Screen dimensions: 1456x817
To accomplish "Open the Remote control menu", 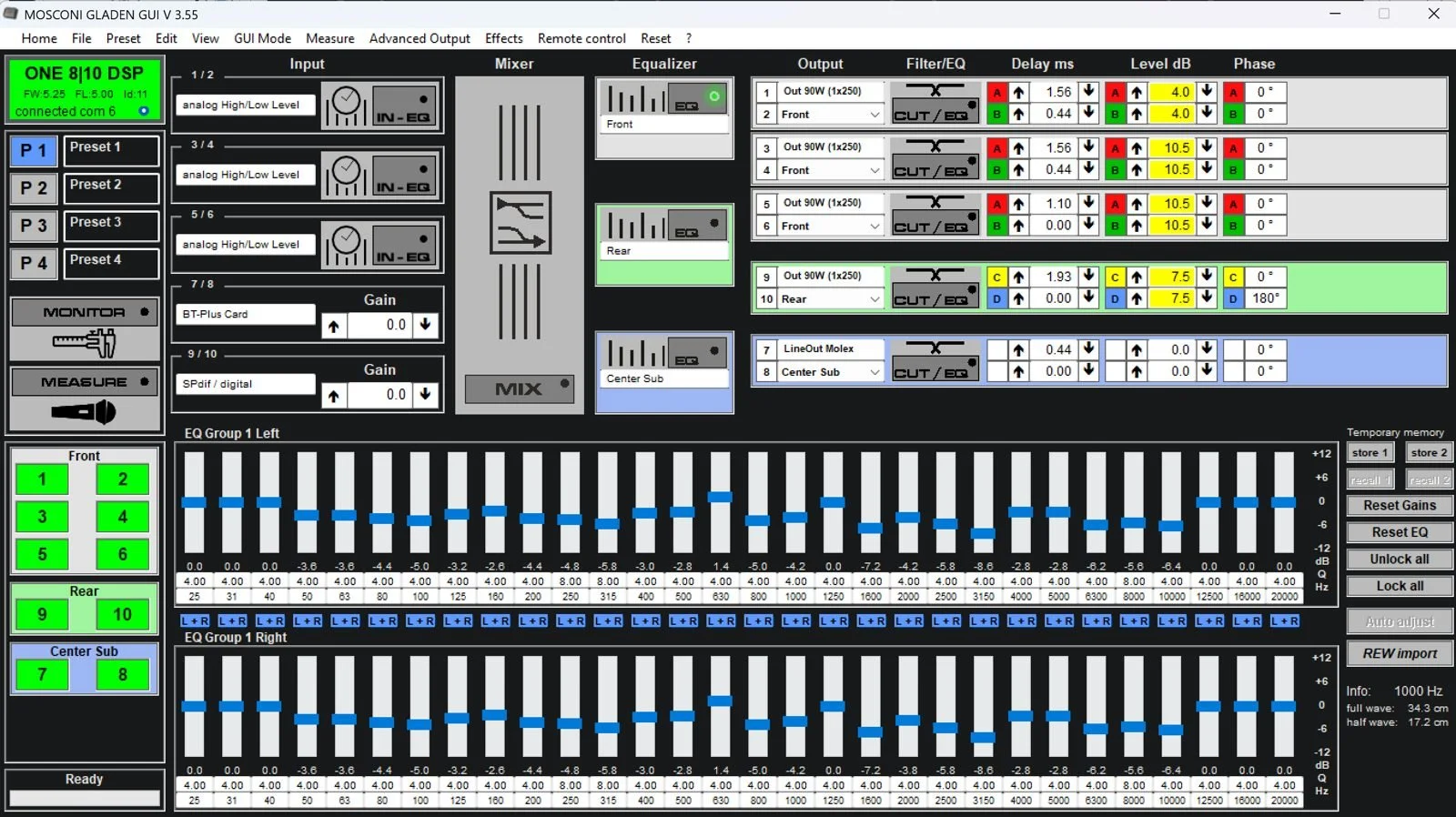I will point(581,38).
